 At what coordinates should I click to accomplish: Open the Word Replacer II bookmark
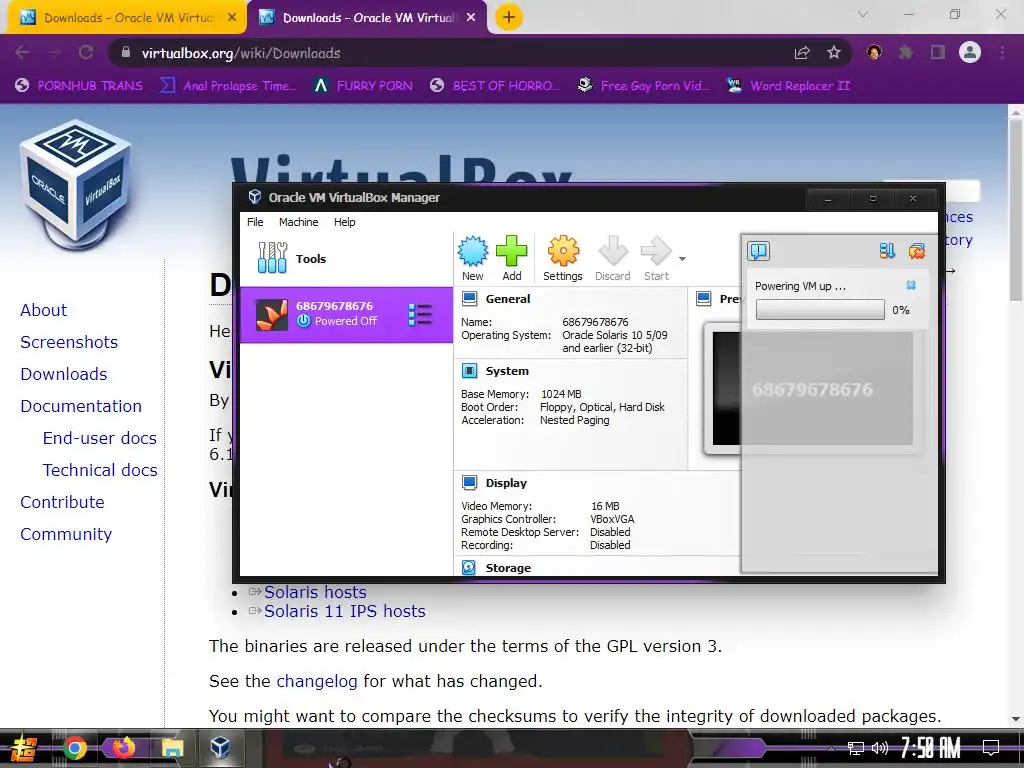(x=788, y=86)
